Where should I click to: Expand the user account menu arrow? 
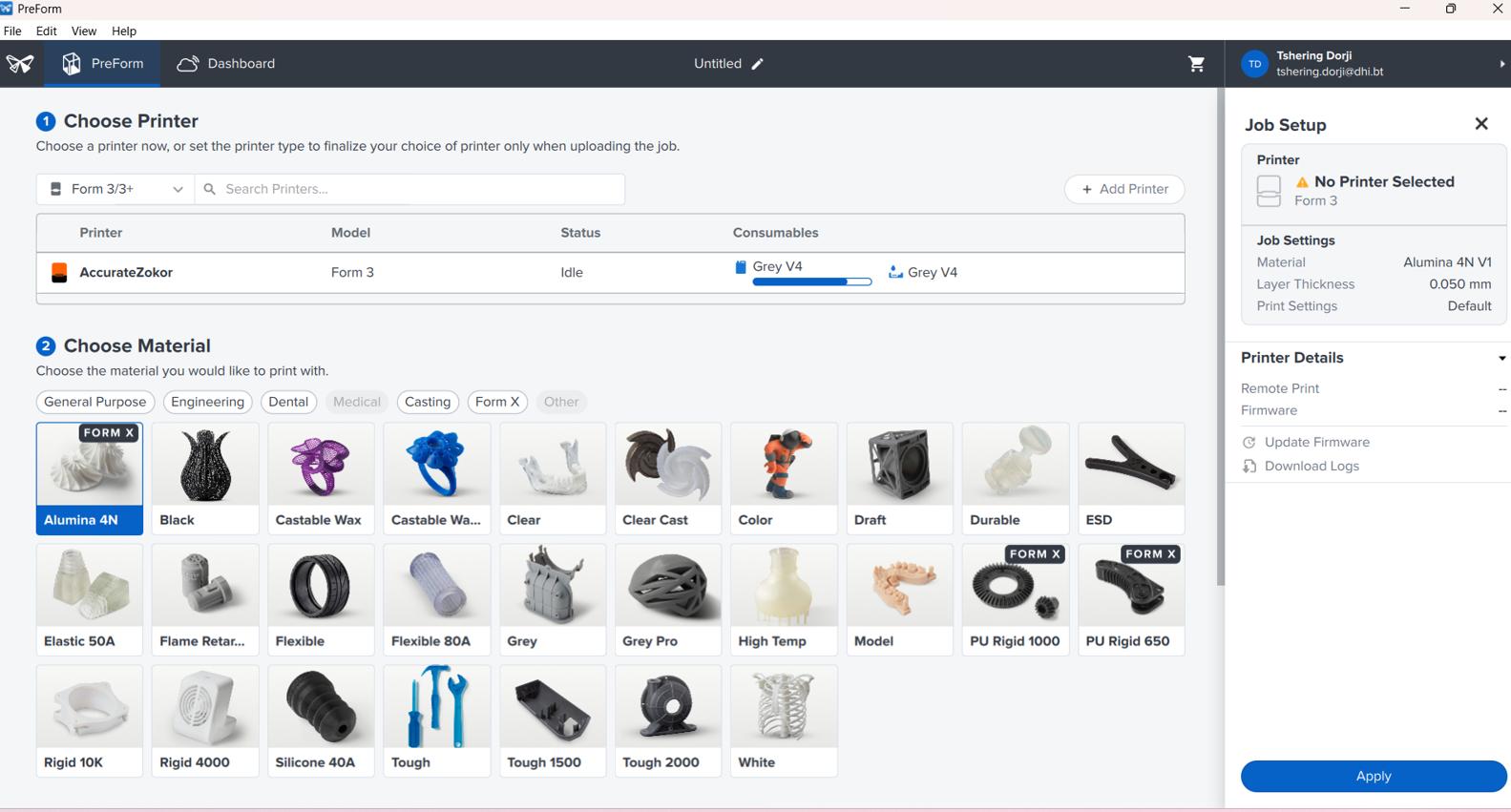click(1501, 64)
